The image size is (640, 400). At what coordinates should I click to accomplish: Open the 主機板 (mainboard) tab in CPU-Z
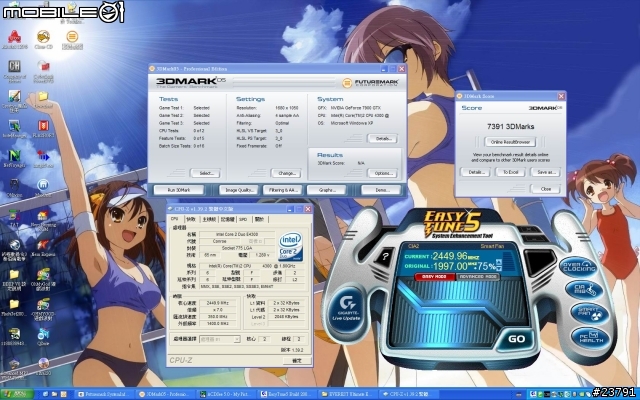click(x=209, y=219)
